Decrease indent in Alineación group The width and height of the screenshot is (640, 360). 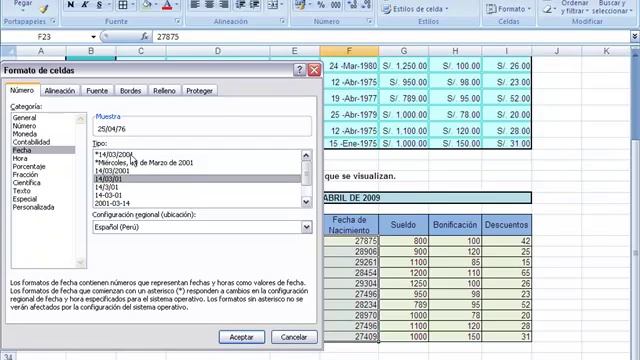240,4
